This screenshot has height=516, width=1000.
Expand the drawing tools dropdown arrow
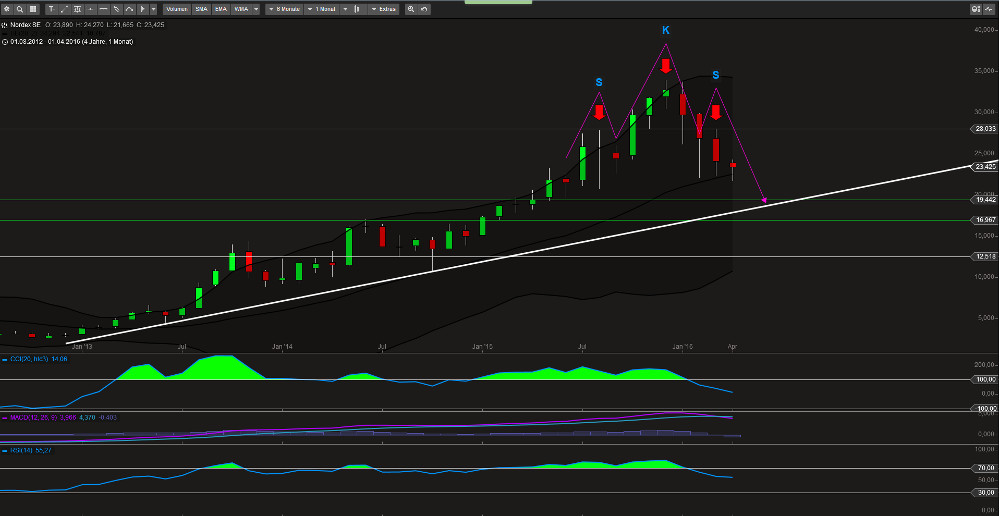pyautogui.click(x=153, y=9)
